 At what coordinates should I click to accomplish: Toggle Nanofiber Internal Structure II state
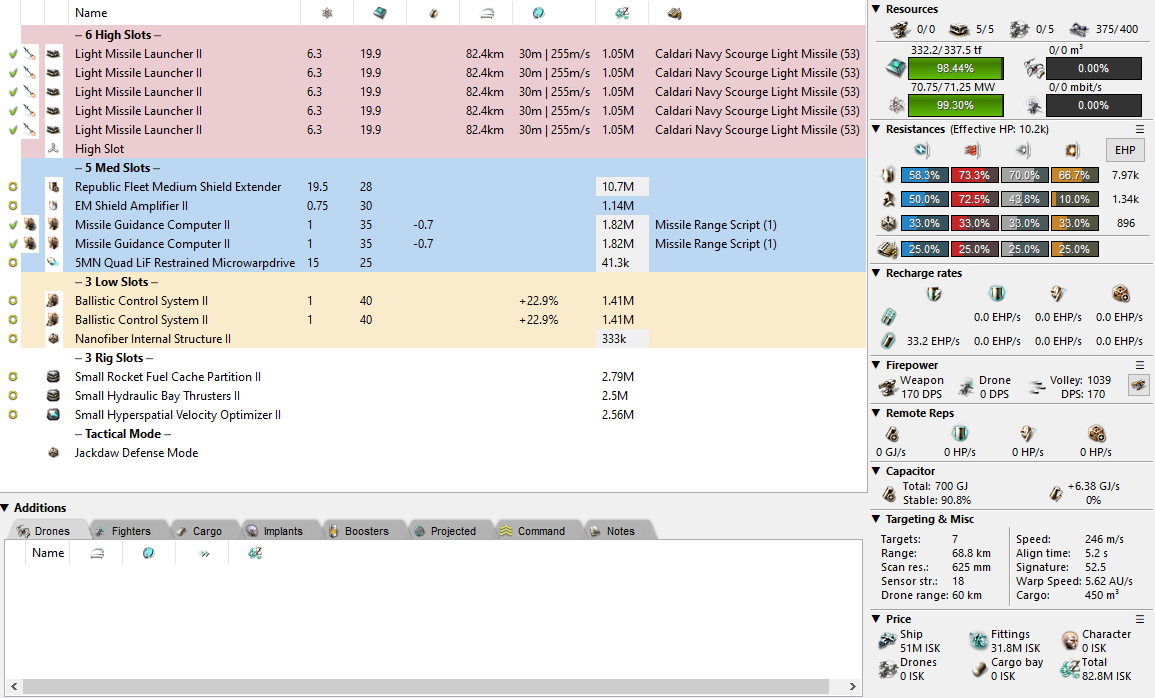pos(13,339)
